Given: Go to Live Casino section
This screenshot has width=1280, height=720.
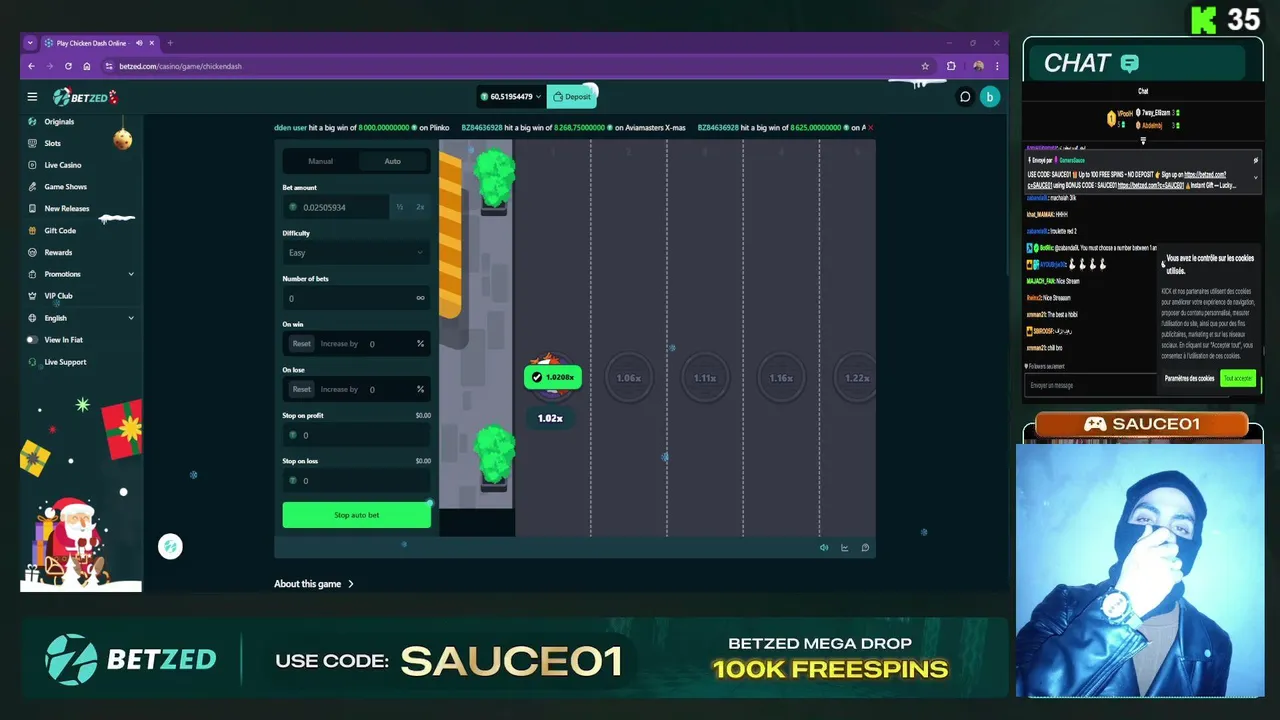Looking at the screenshot, I should coord(62,165).
